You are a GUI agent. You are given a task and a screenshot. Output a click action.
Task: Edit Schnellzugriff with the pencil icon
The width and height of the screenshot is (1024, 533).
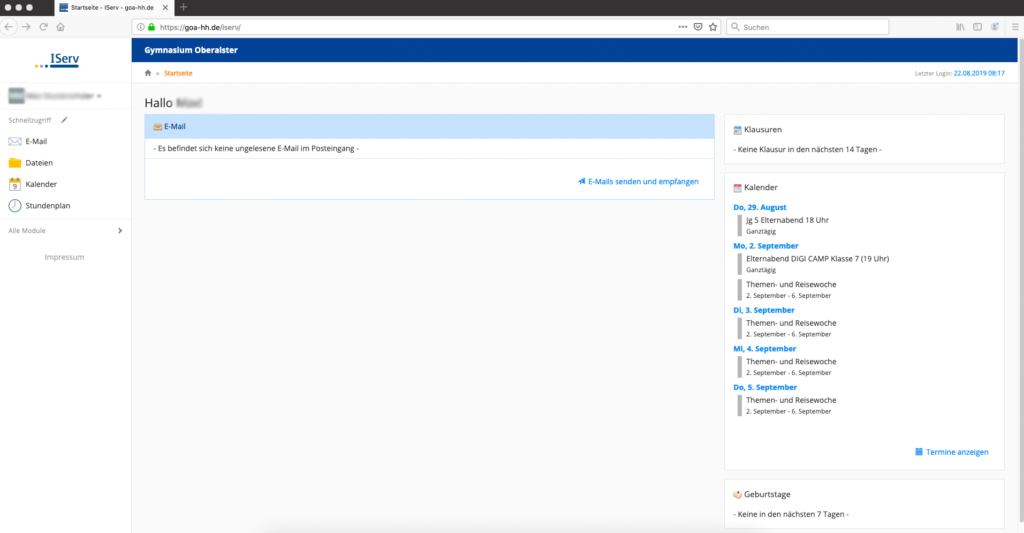[64, 120]
